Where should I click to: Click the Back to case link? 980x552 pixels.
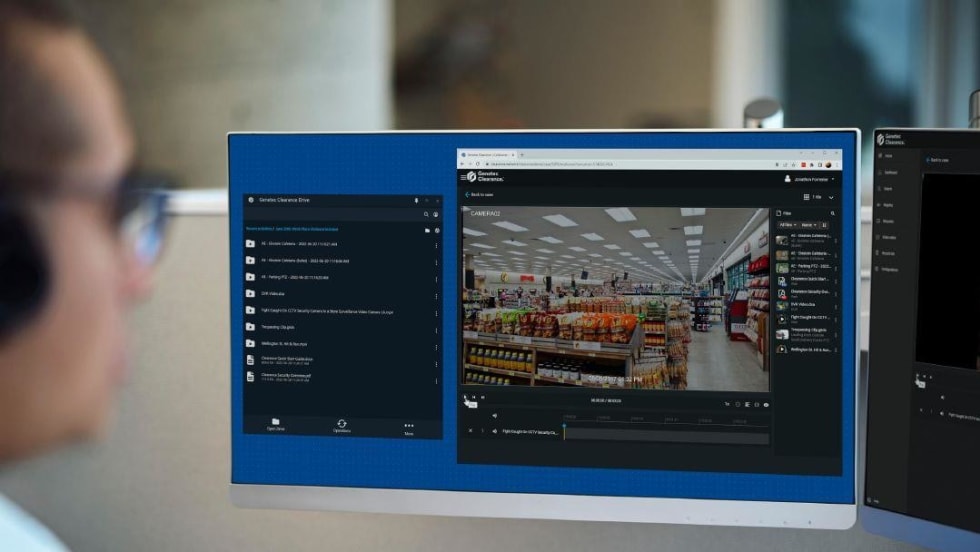(484, 195)
